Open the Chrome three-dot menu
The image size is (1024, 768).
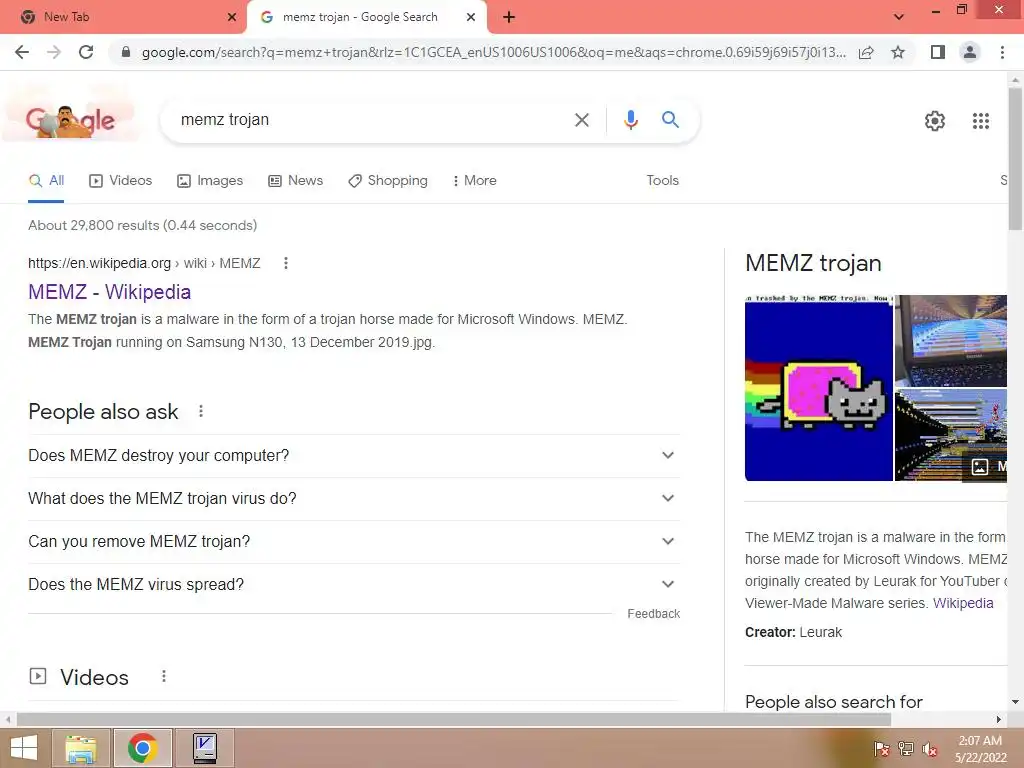point(1002,52)
